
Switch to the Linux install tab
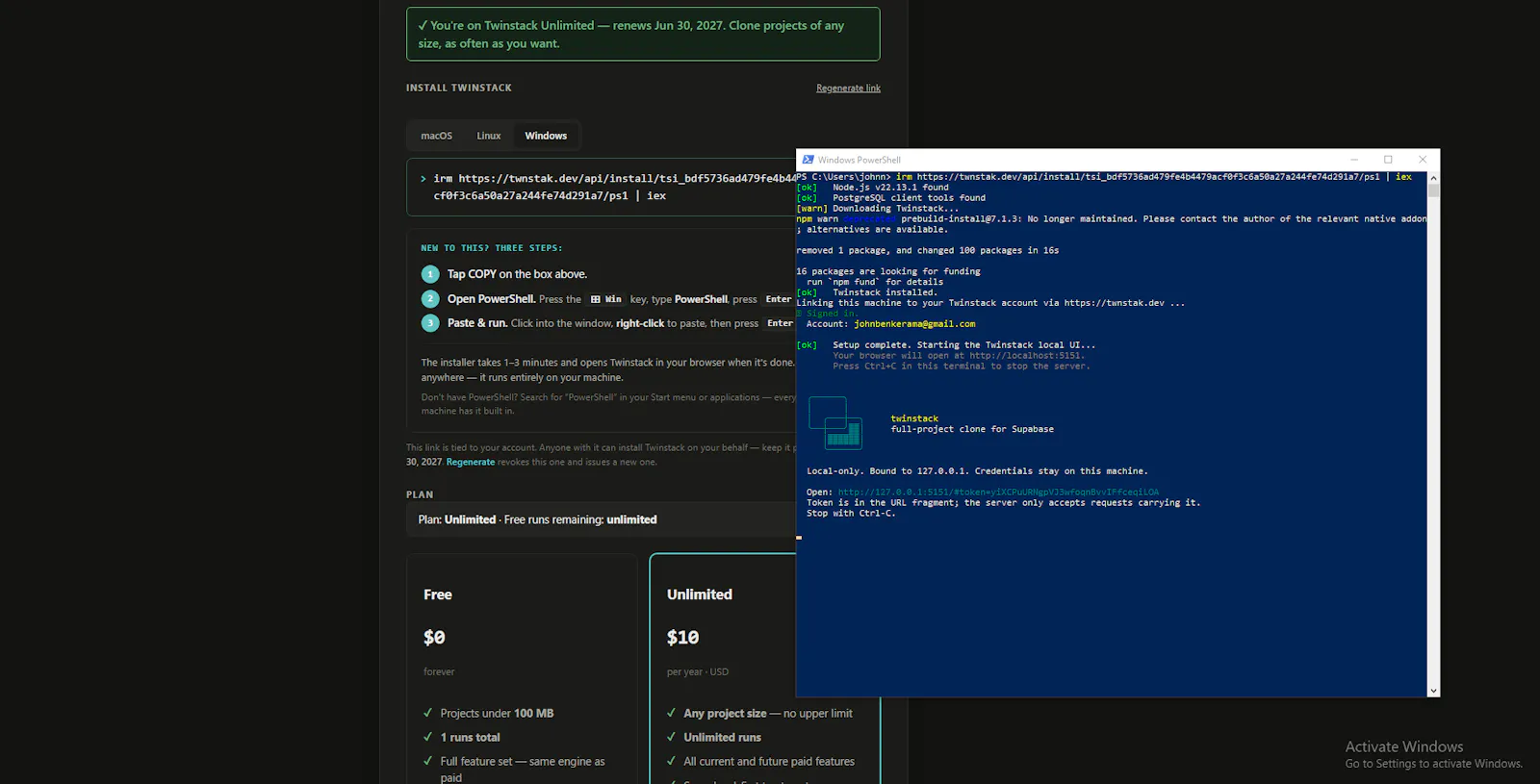point(489,136)
